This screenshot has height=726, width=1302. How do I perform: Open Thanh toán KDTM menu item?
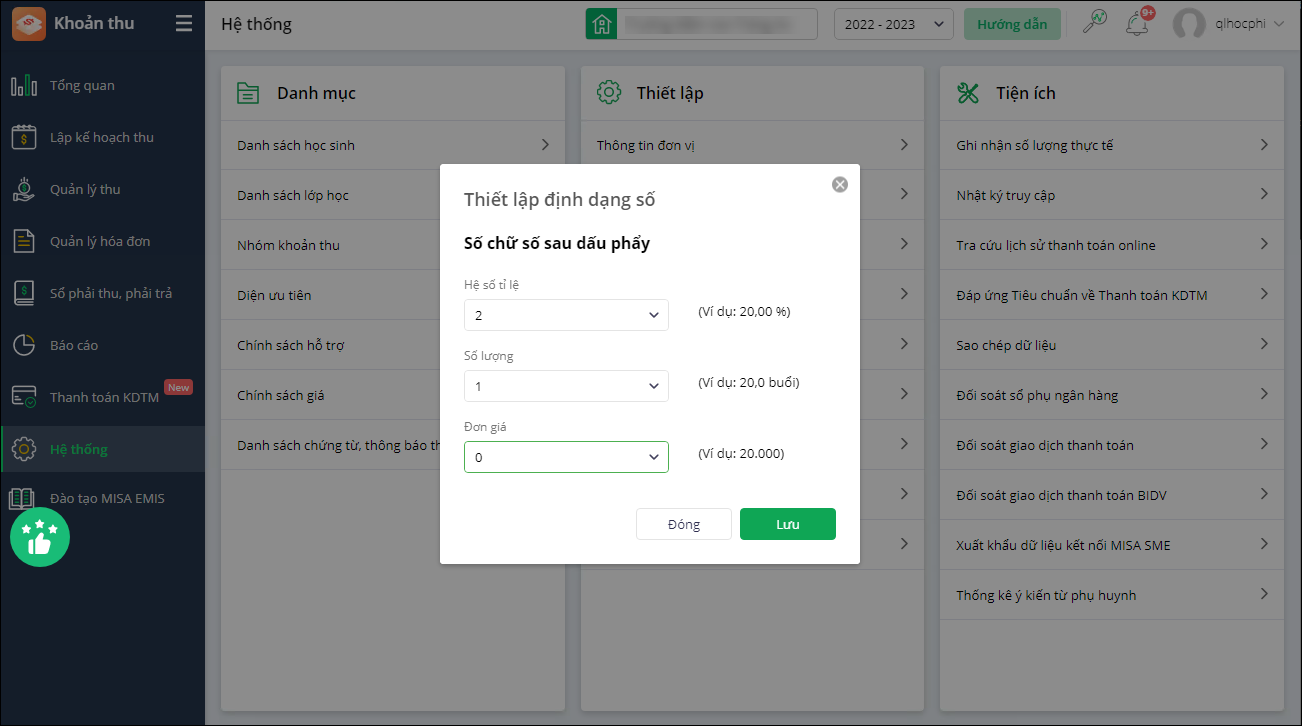tap(104, 397)
